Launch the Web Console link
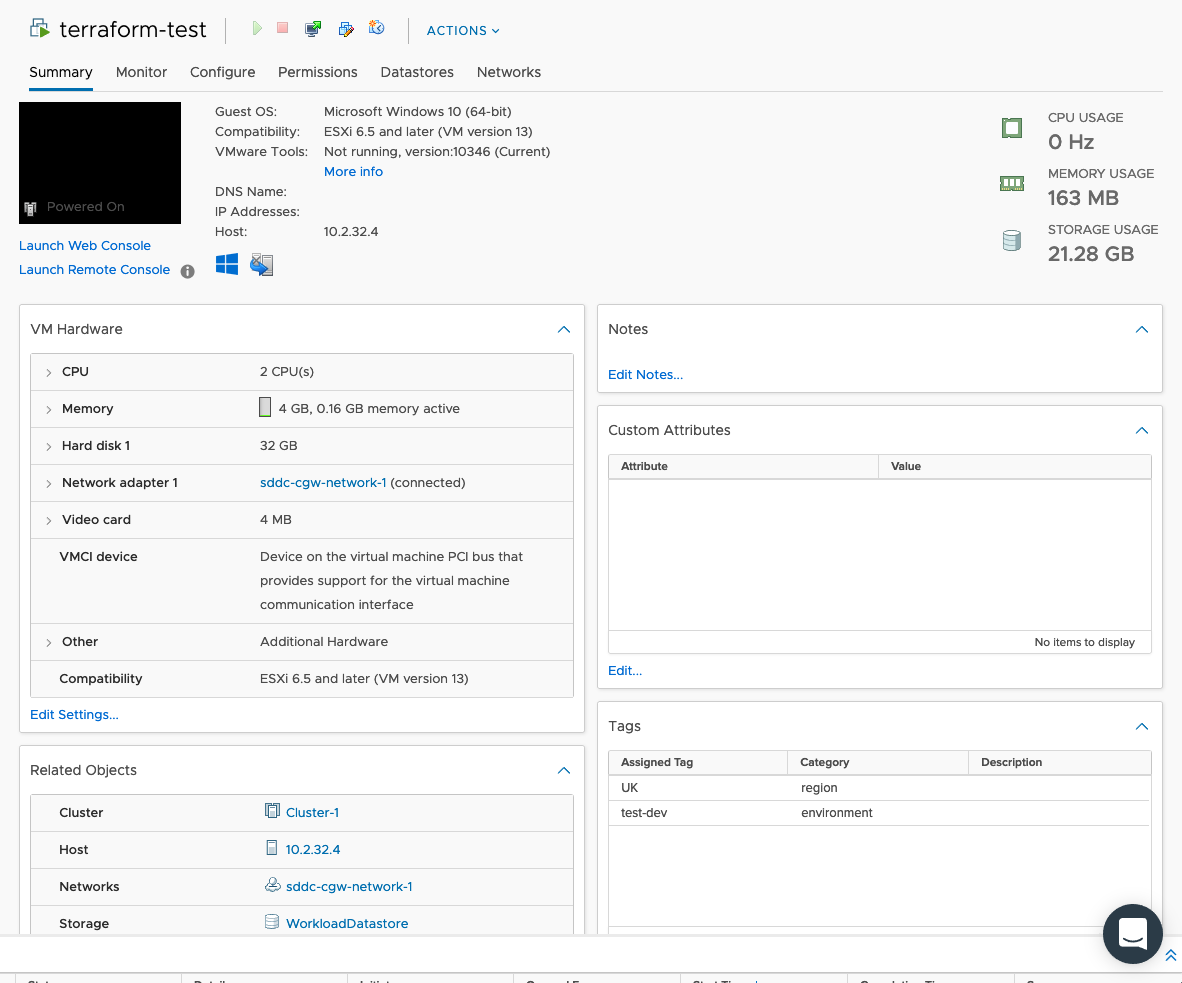1182x983 pixels. [x=84, y=245]
